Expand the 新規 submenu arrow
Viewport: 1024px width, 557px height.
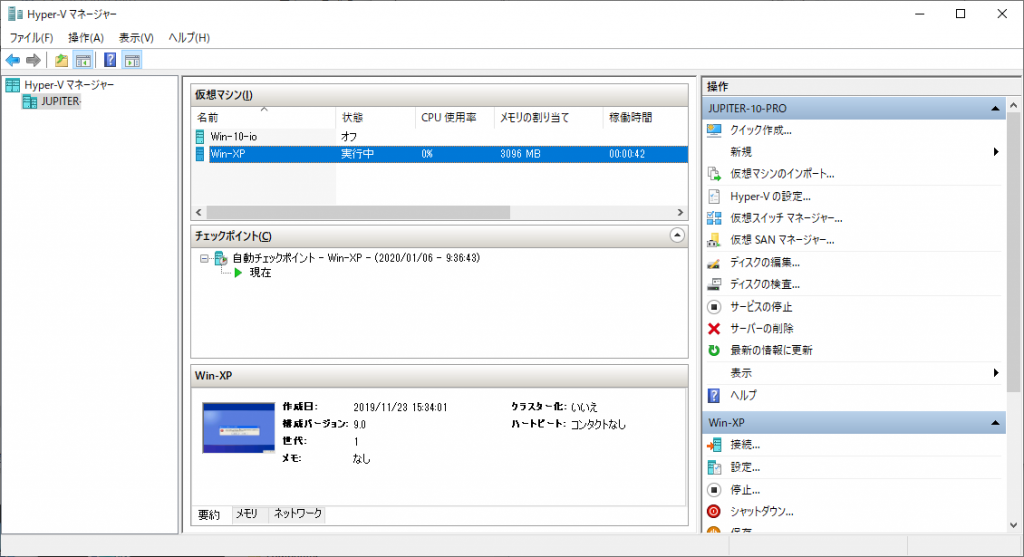(995, 152)
